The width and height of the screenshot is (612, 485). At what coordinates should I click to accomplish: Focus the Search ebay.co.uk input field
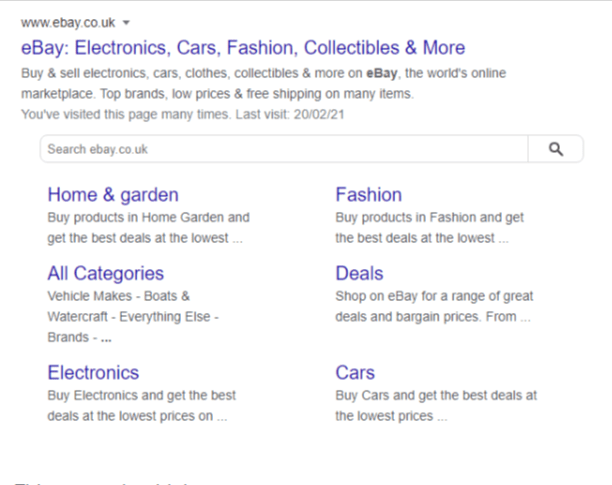pyautogui.click(x=284, y=149)
